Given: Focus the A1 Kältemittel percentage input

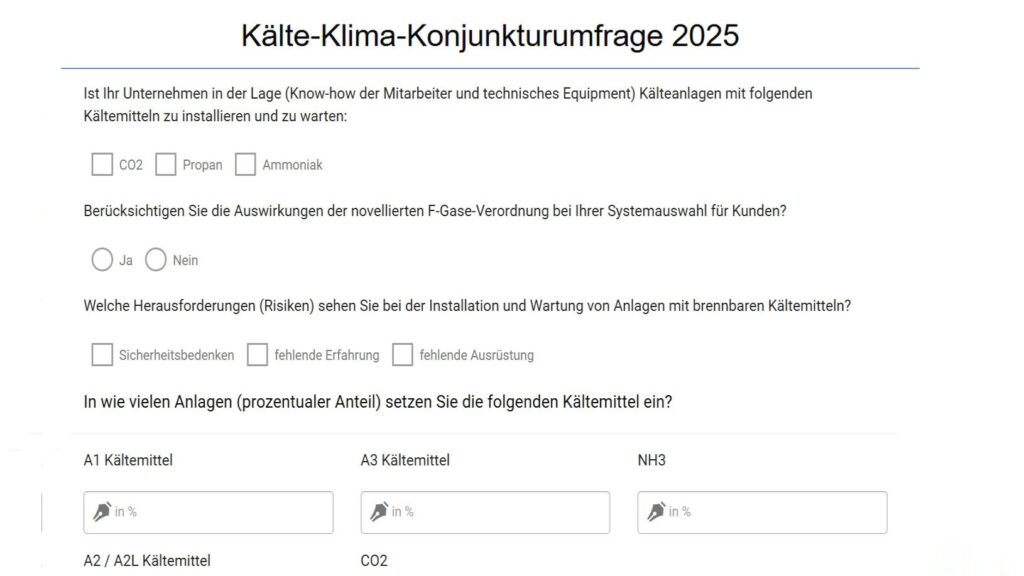Looking at the screenshot, I should (208, 513).
